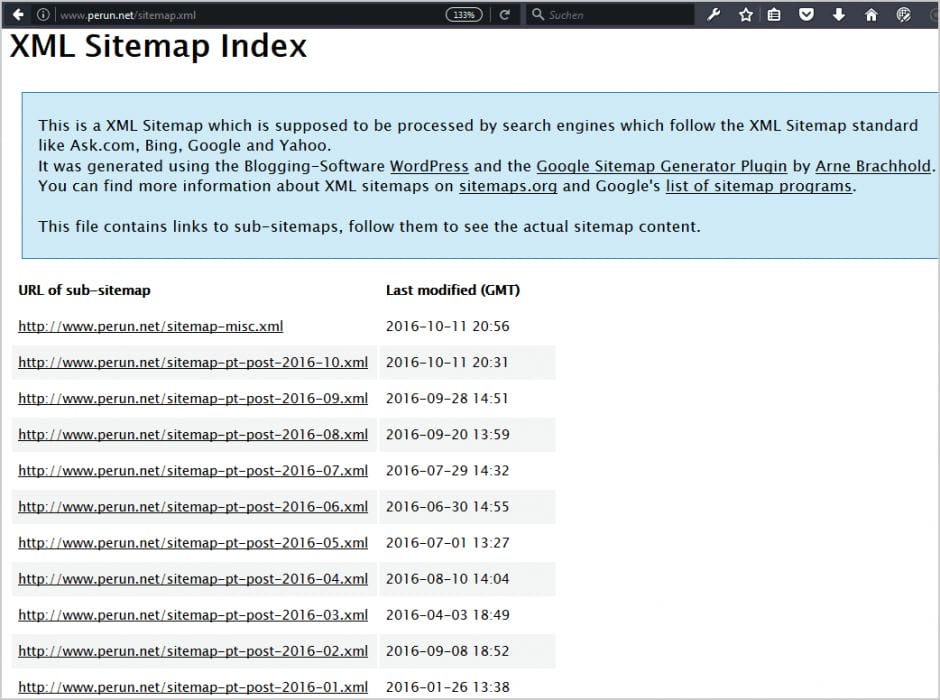
Task: Open sitemap-pt-post-2016-07.xml link
Action: [x=193, y=470]
